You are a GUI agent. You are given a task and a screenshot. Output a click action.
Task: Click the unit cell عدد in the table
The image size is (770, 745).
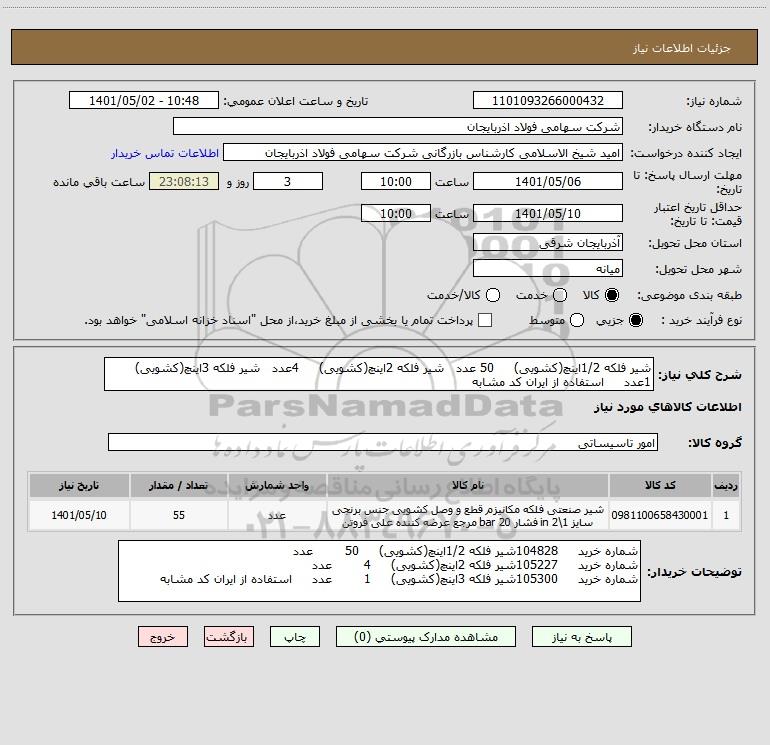point(277,515)
